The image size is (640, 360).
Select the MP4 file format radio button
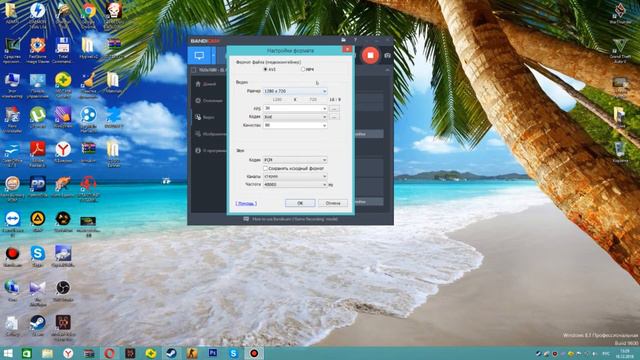(x=303, y=69)
